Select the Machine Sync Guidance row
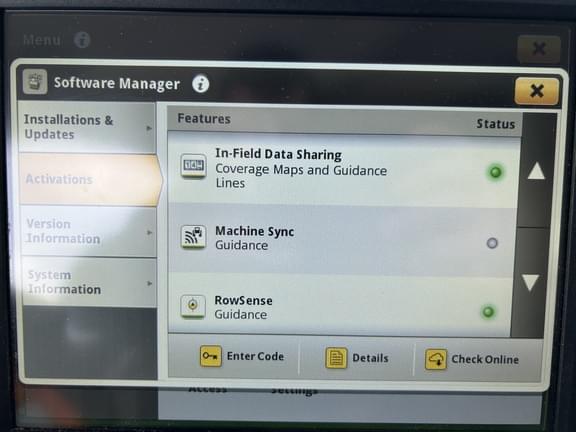The image size is (576, 432). (x=342, y=240)
